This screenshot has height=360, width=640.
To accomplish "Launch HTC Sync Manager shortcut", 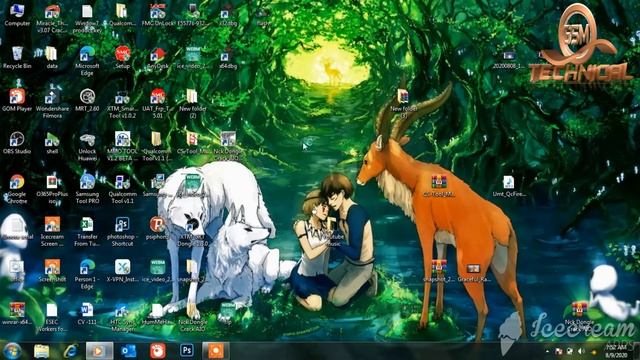I will coord(122,317).
